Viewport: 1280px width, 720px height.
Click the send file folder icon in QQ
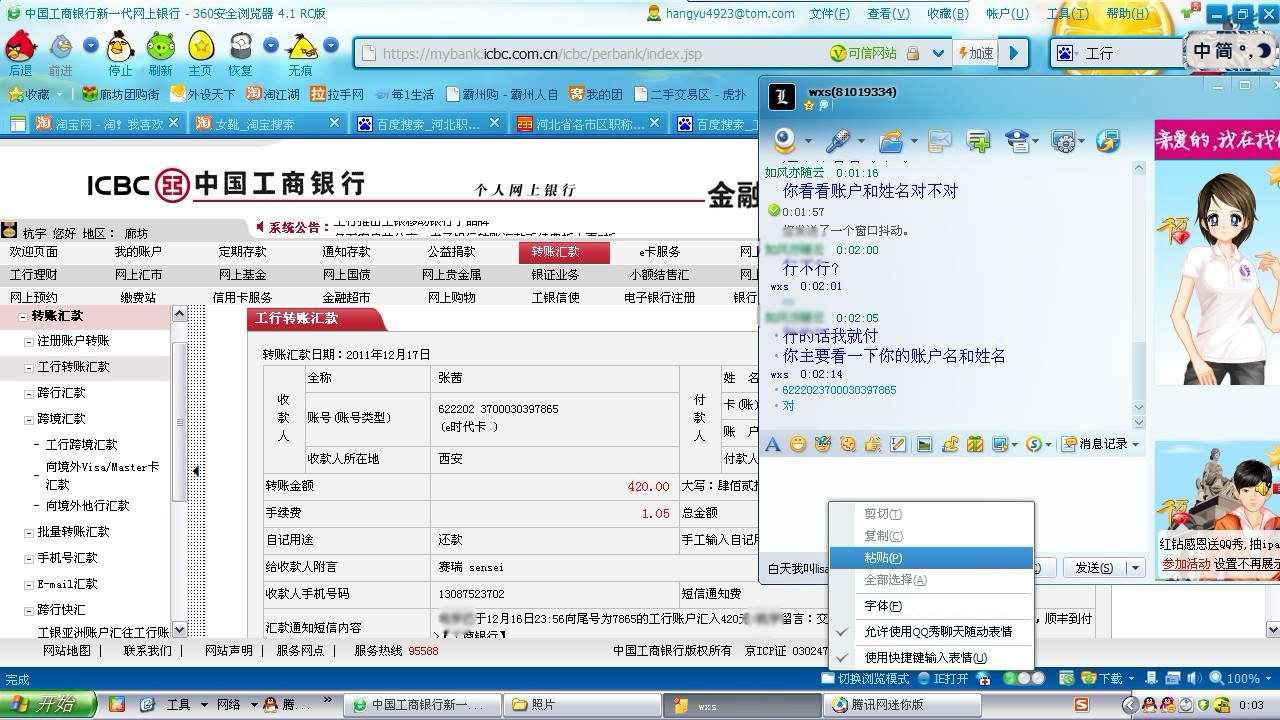pyautogui.click(x=892, y=141)
